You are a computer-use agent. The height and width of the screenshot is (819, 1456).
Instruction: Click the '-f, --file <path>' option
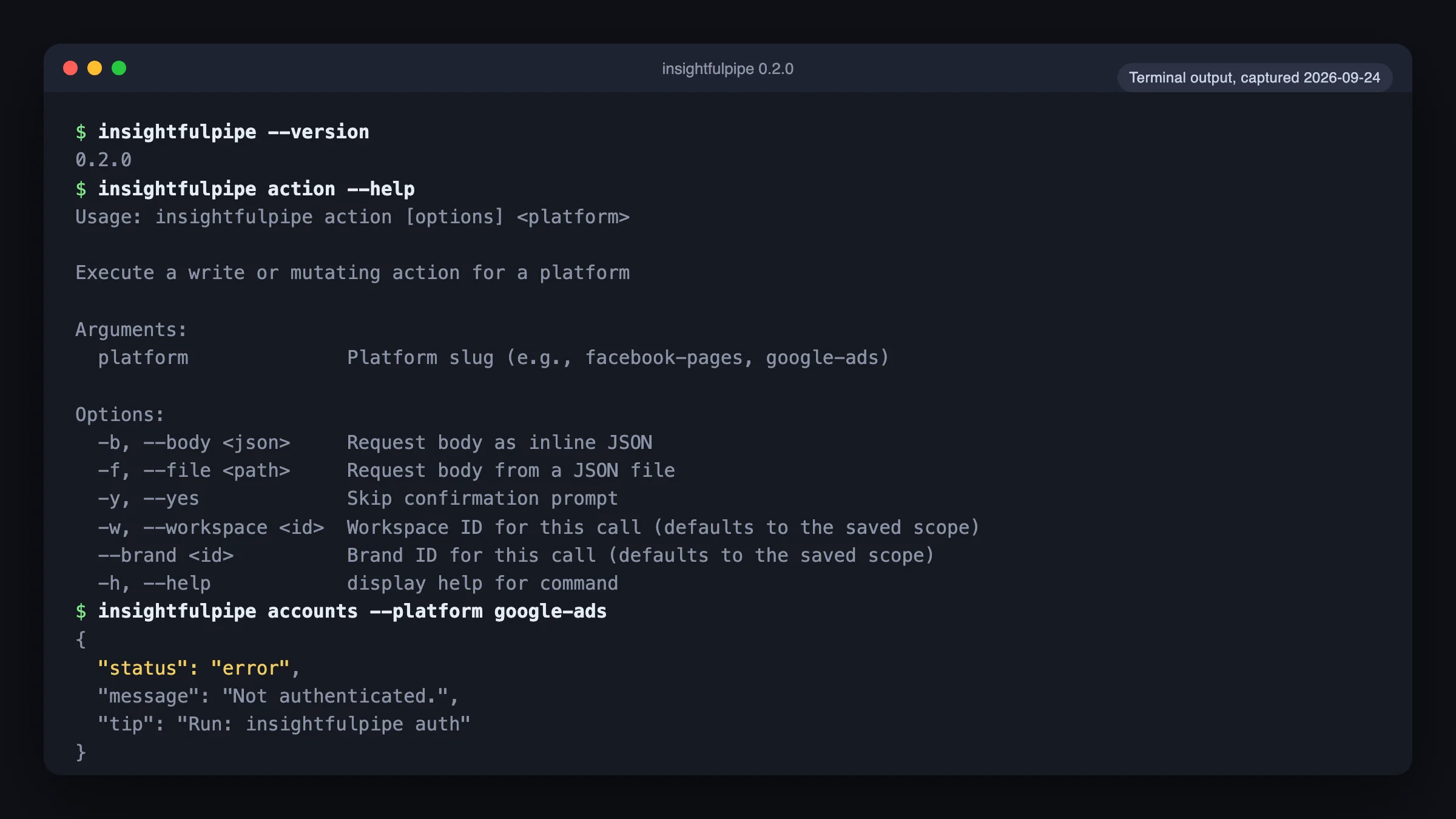click(194, 470)
